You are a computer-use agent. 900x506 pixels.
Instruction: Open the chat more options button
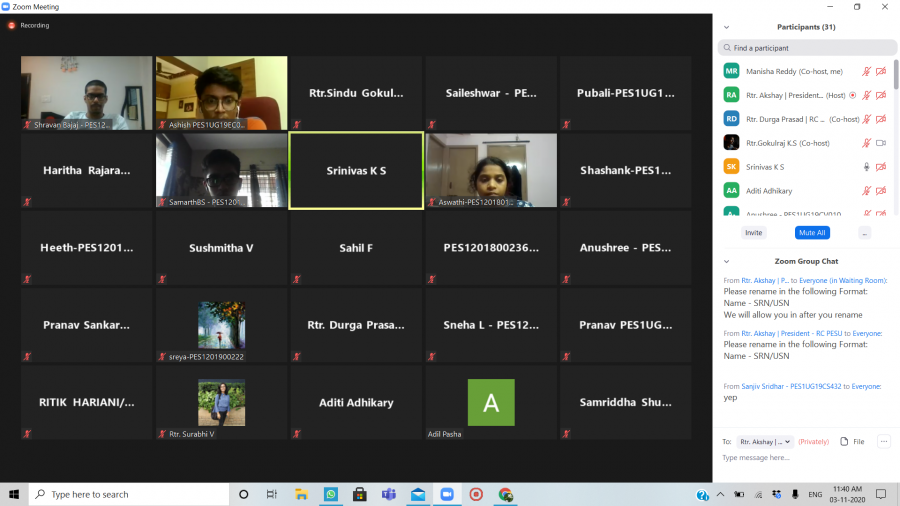[883, 441]
